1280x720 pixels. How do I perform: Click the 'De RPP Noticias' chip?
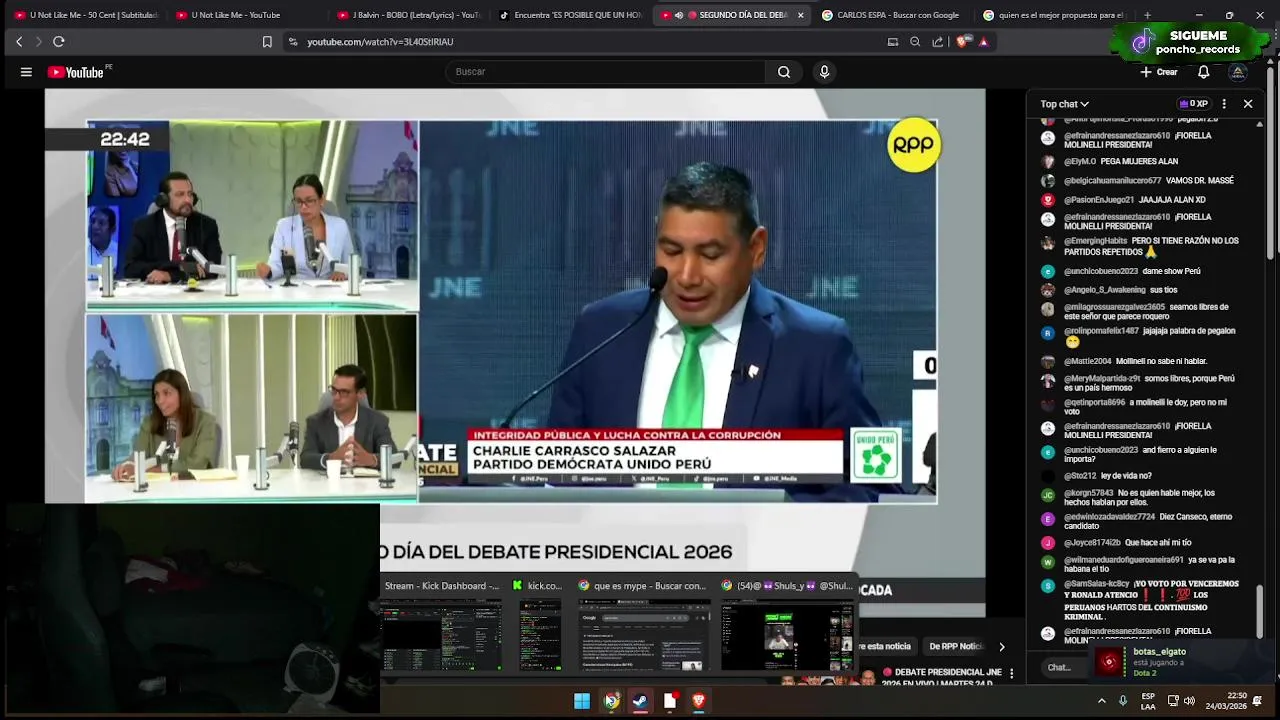point(956,646)
